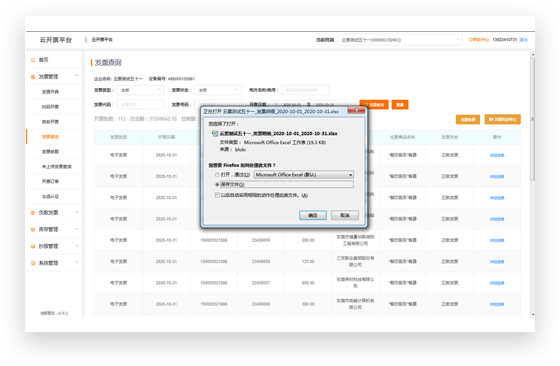Open the 自助开票 submenu item

tap(50, 122)
